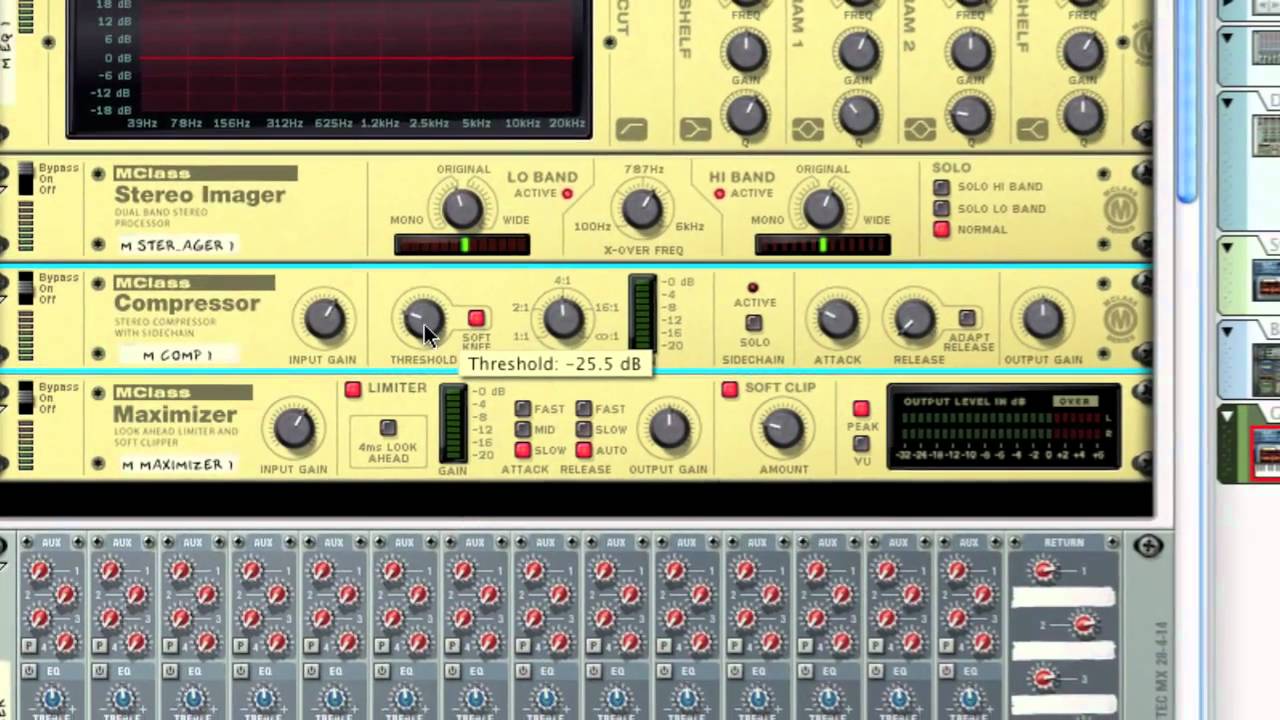
Task: Select Normal solo mode on the Stereo Imager
Action: 941,229
